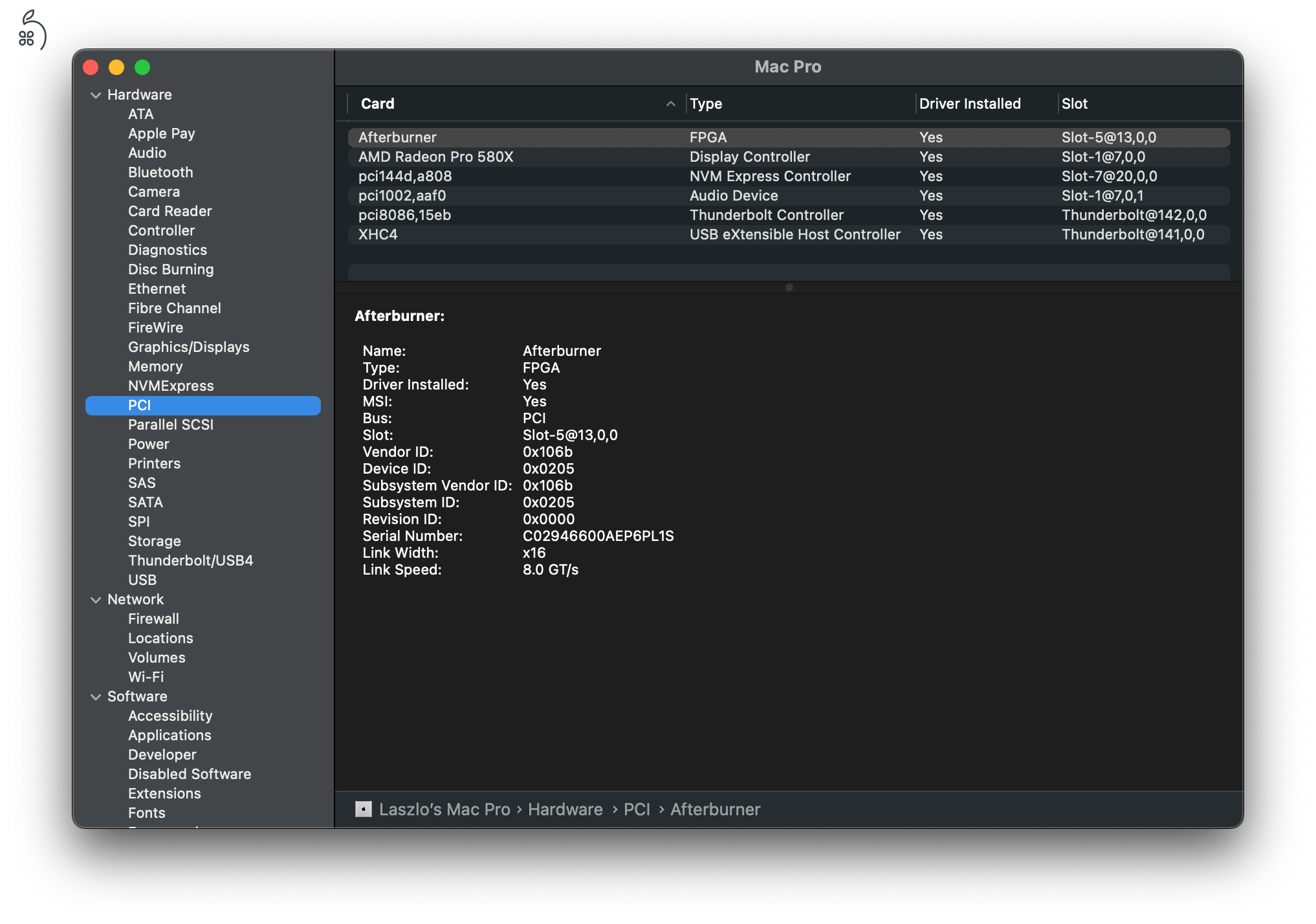Click the Mac Pro computer icon in path bar

pyautogui.click(x=364, y=809)
